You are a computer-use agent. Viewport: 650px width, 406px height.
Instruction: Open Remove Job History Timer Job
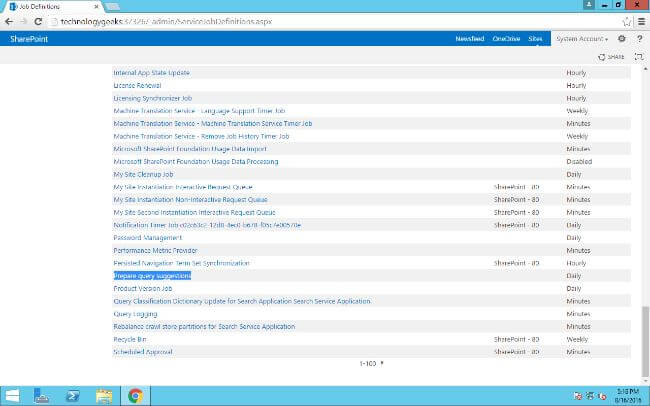[x=201, y=136]
